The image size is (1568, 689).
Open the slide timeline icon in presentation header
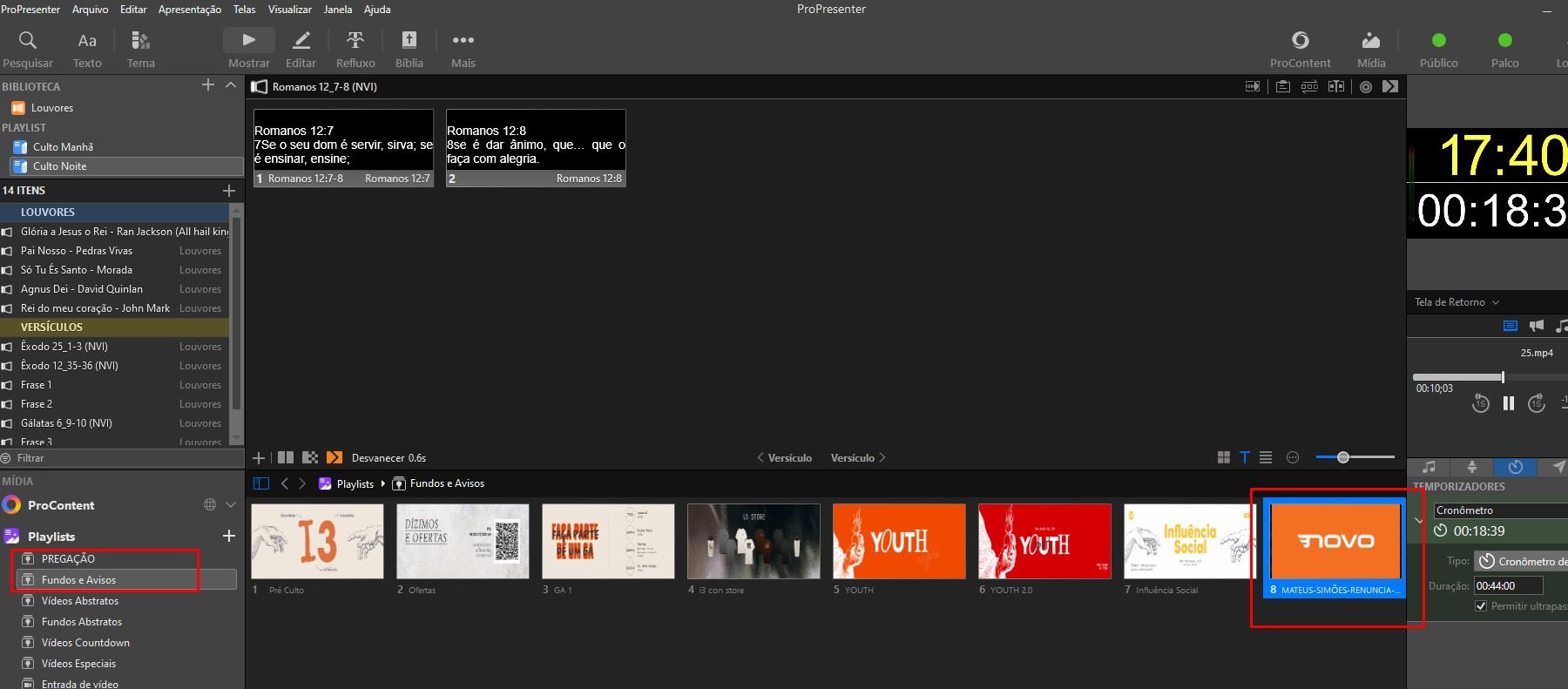1252,86
